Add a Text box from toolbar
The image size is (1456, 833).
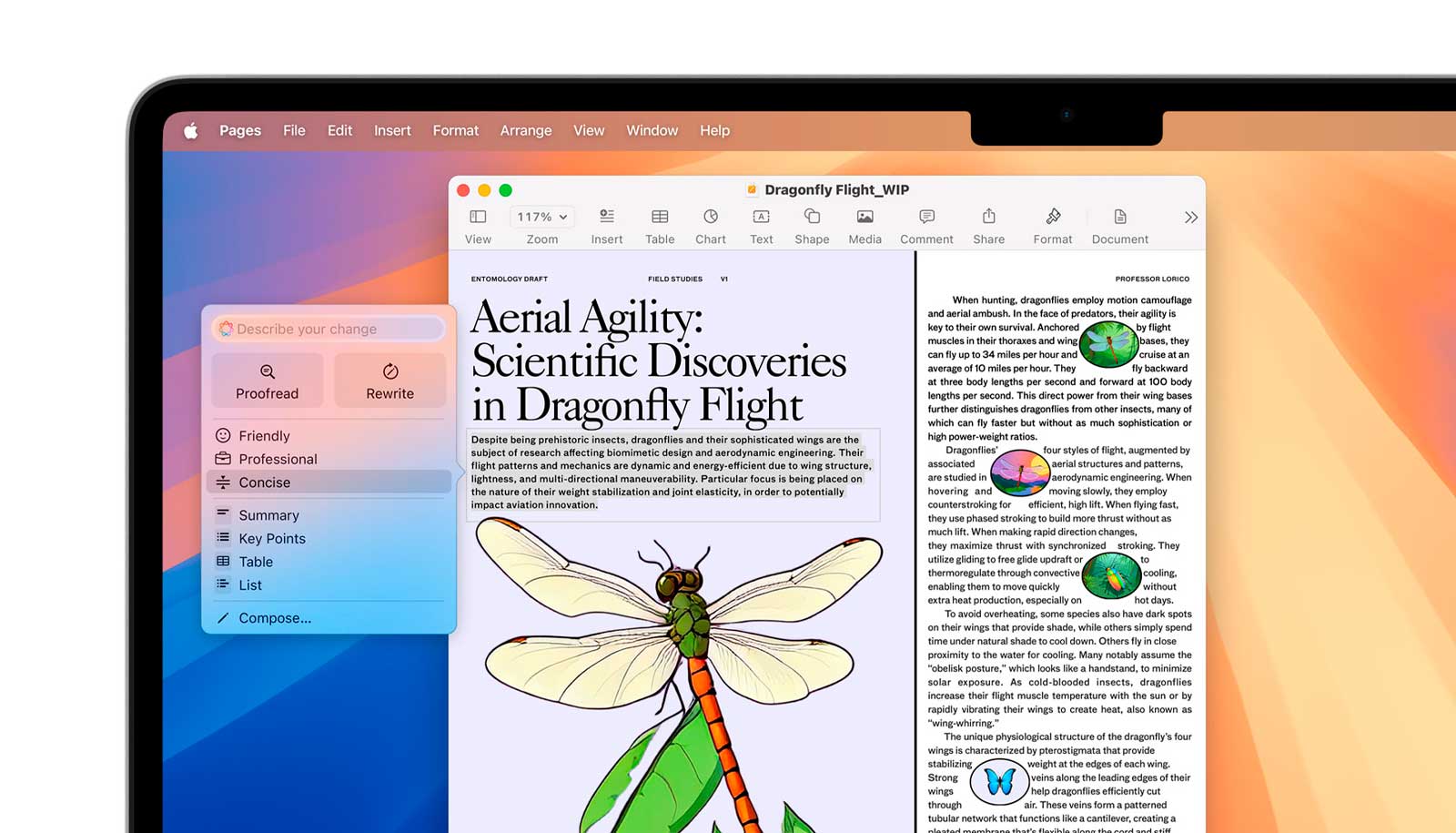point(761,217)
